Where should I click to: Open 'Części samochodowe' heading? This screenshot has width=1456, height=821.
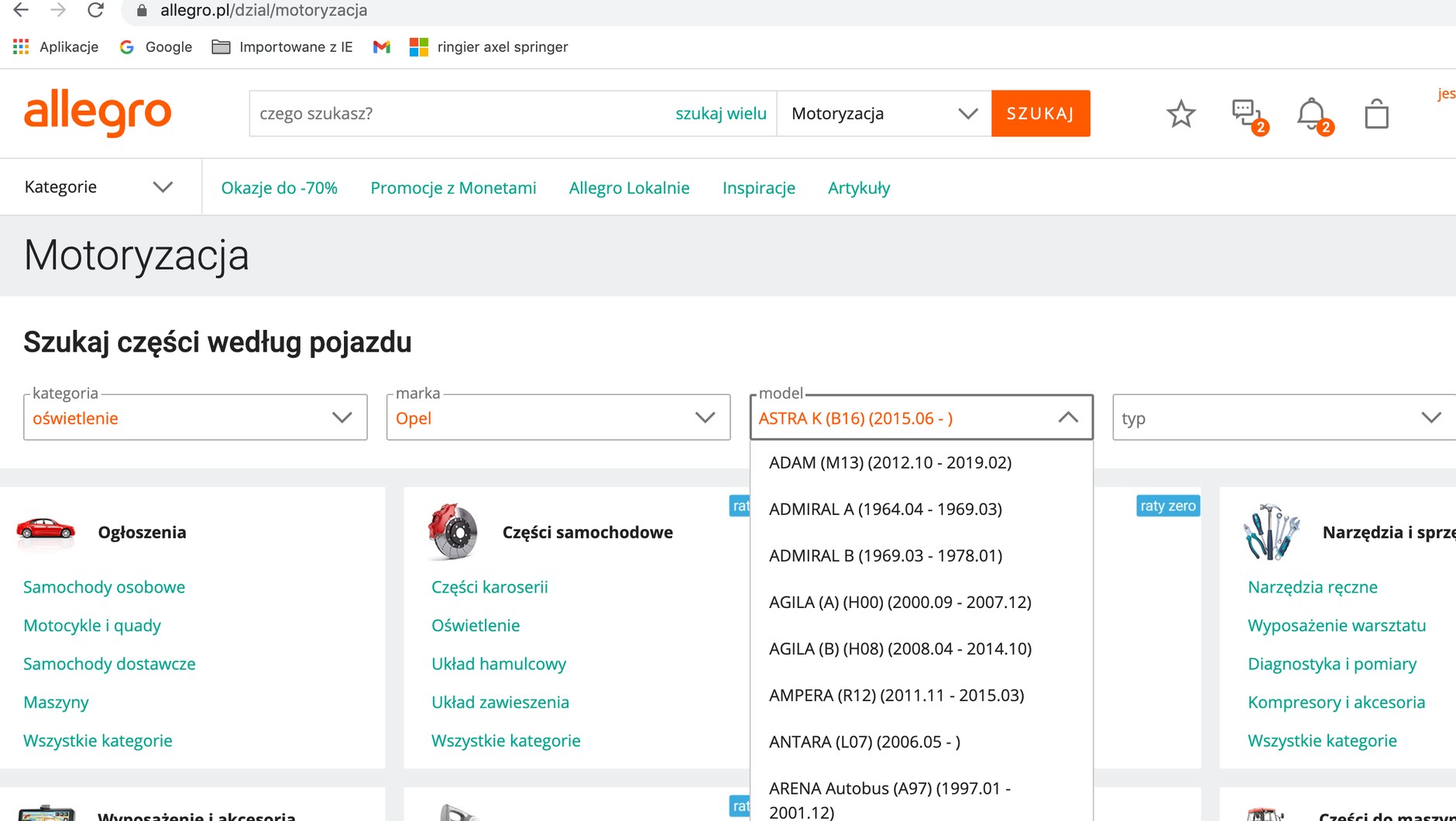588,532
